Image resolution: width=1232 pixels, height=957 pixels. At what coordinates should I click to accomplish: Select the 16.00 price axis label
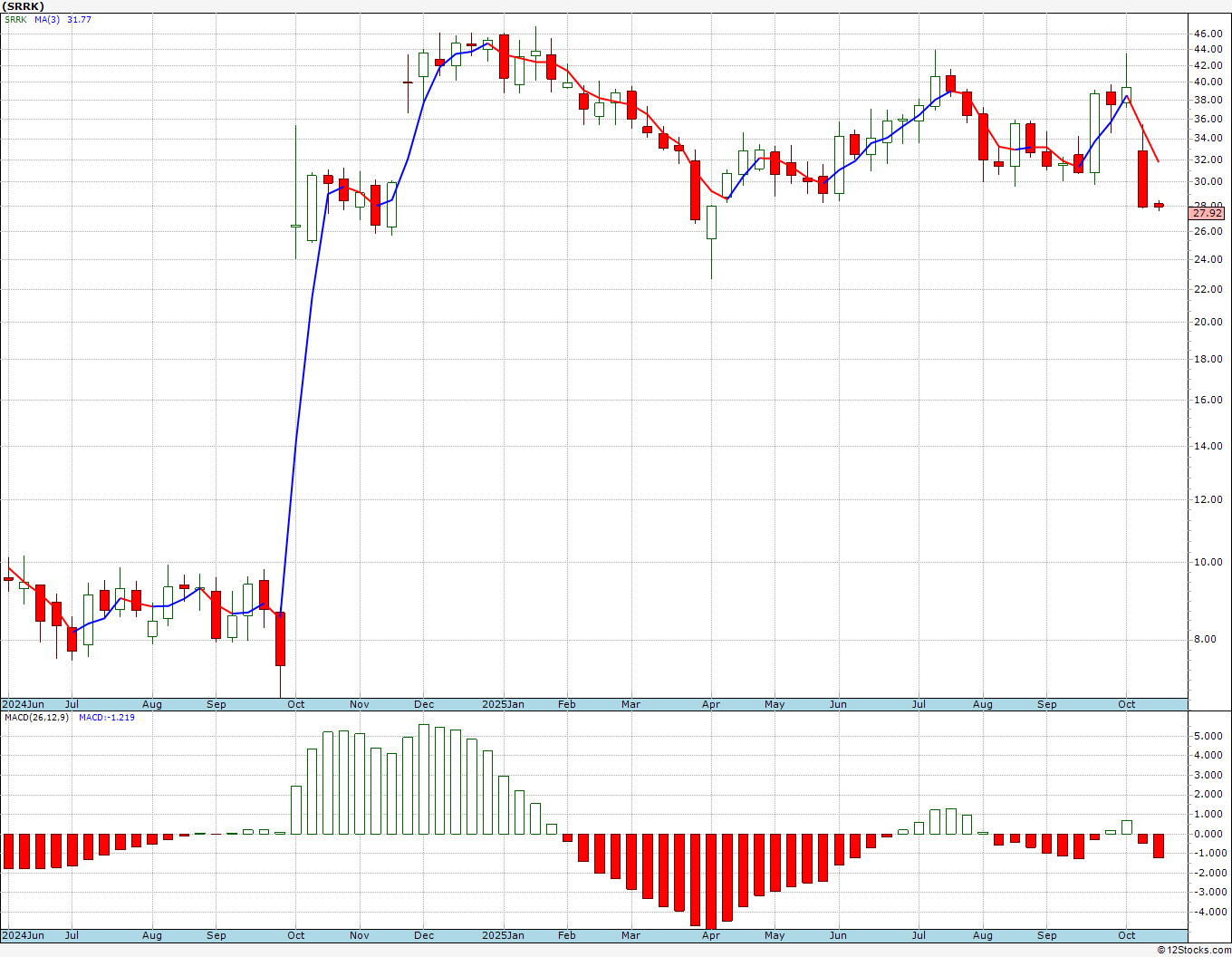tap(1208, 401)
